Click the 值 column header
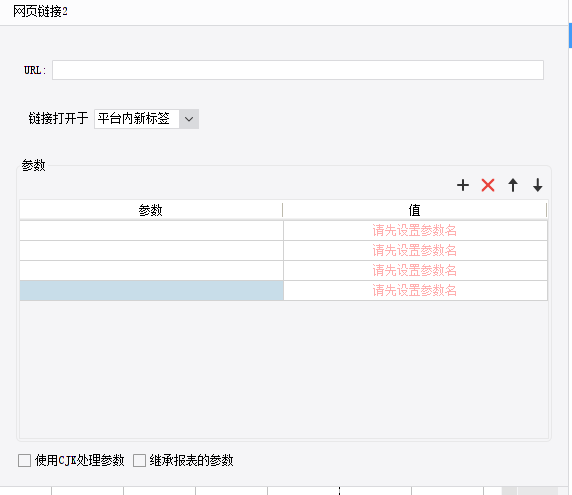This screenshot has width=572, height=495. 414,210
